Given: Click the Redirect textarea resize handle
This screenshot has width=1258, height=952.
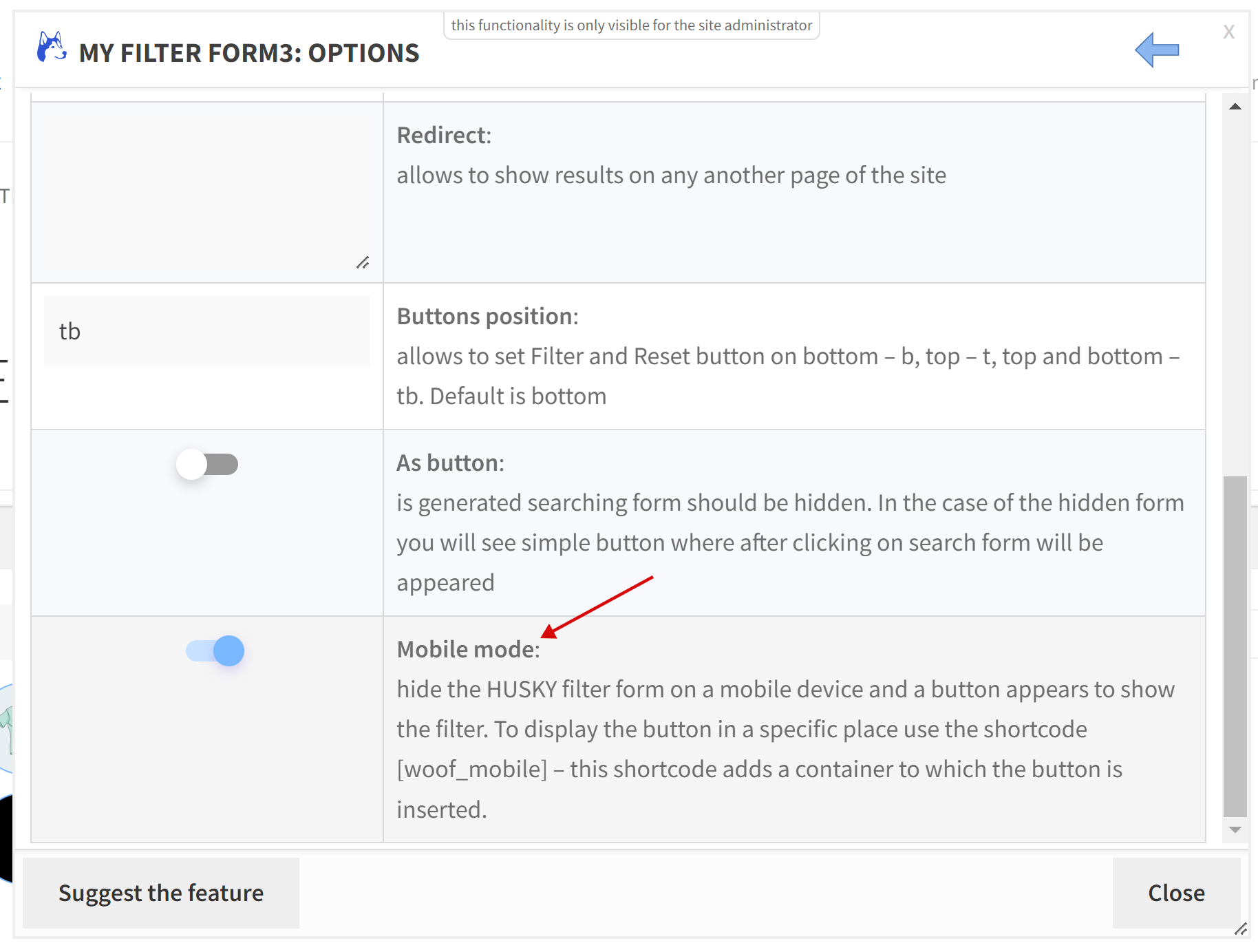Looking at the screenshot, I should point(363,262).
